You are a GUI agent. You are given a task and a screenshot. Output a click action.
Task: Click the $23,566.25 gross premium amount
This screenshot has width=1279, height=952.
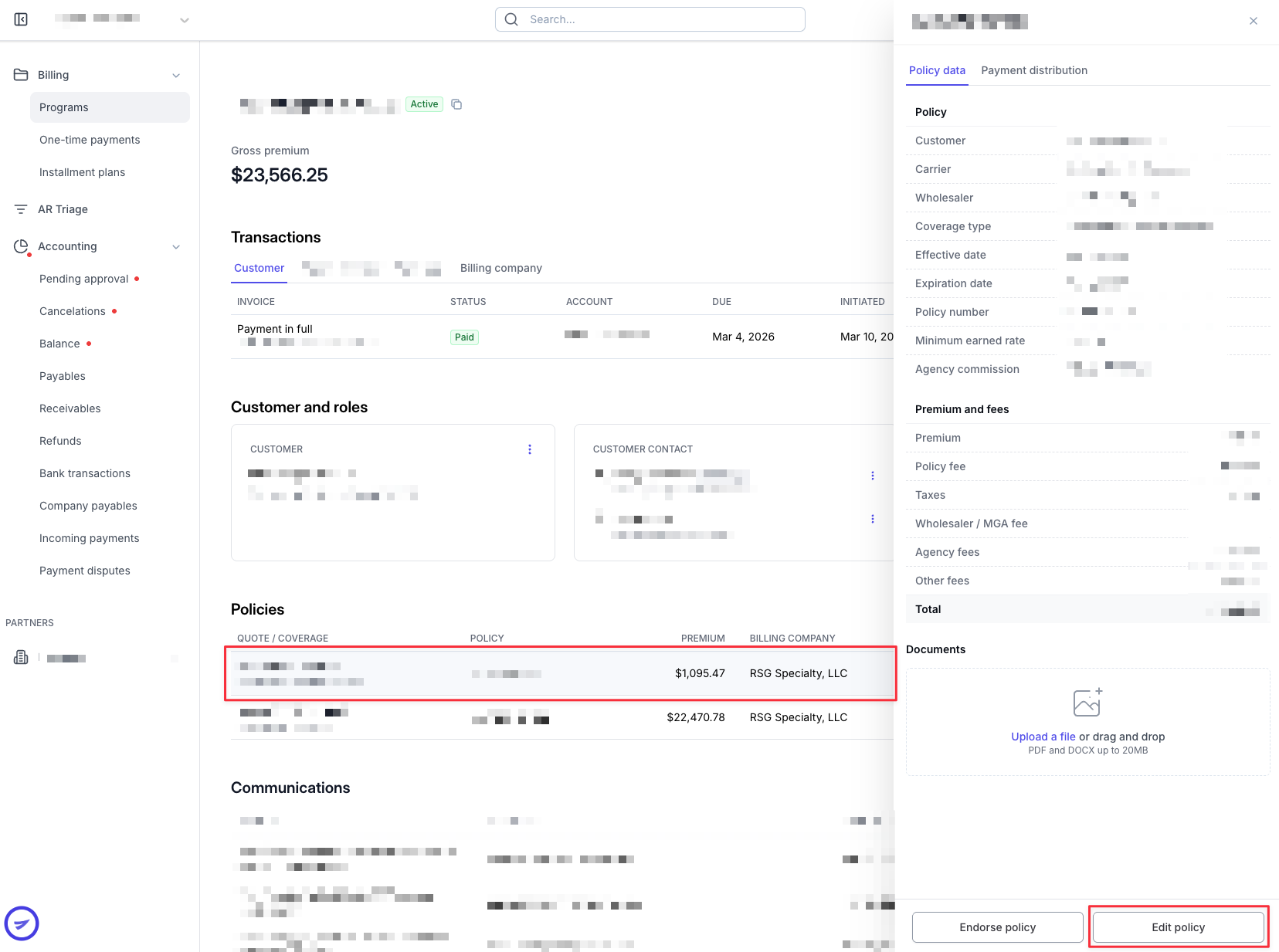(x=280, y=175)
